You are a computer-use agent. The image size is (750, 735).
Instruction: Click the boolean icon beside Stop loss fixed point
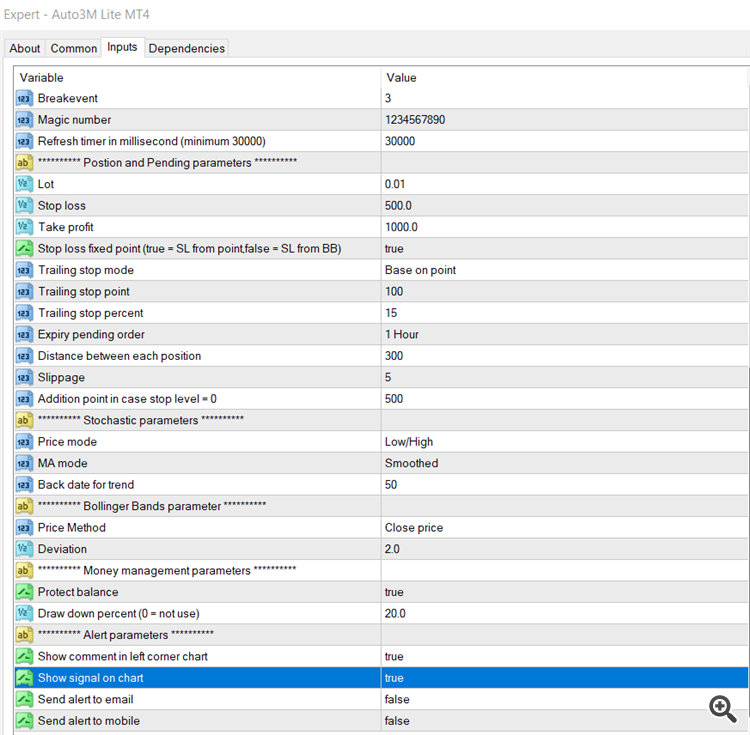(x=24, y=249)
